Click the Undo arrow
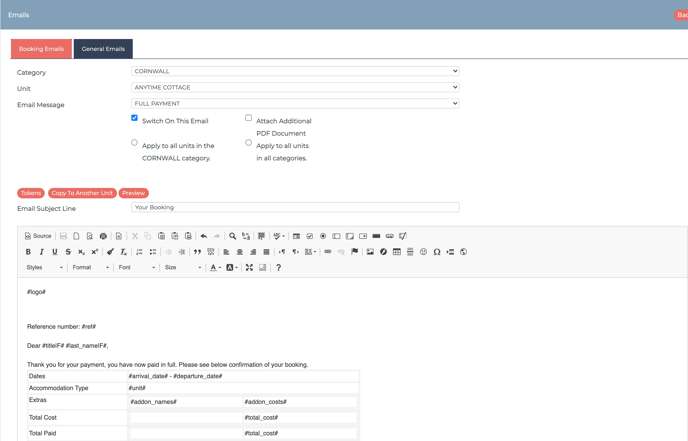Image resolution: width=688 pixels, height=441 pixels. (204, 236)
